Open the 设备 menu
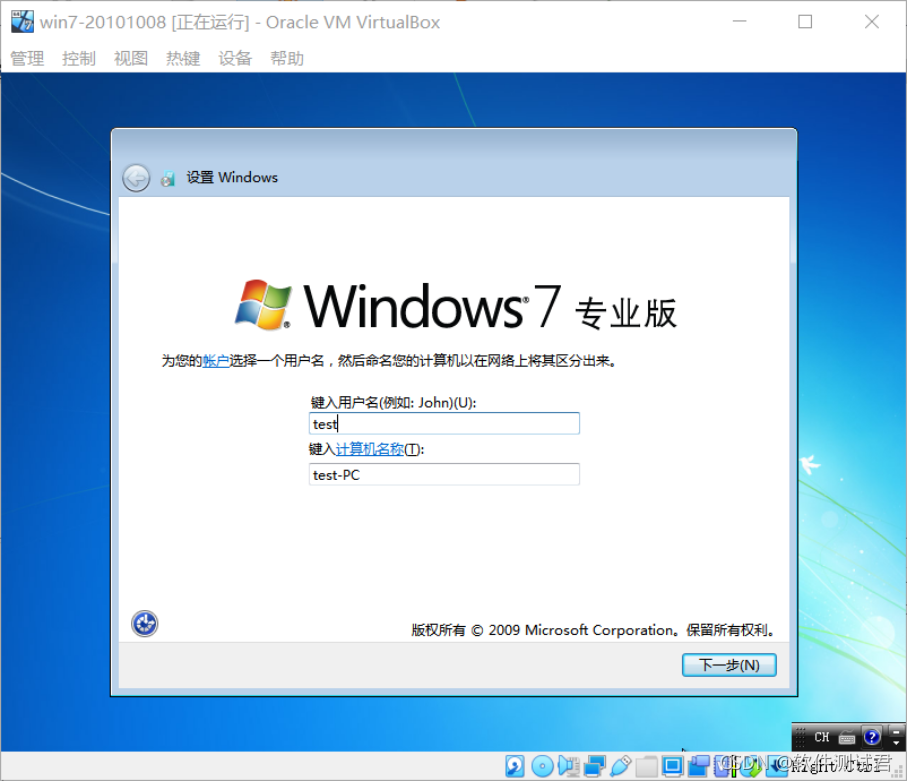 tap(235, 58)
